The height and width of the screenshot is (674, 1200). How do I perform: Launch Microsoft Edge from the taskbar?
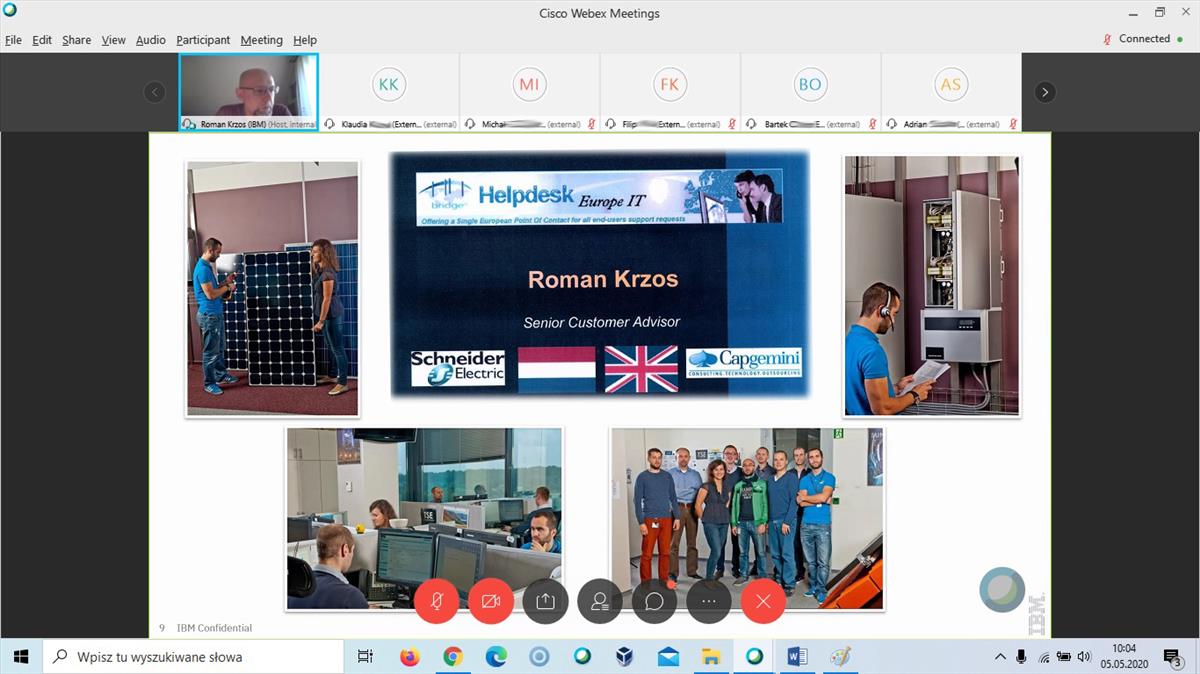coord(496,657)
